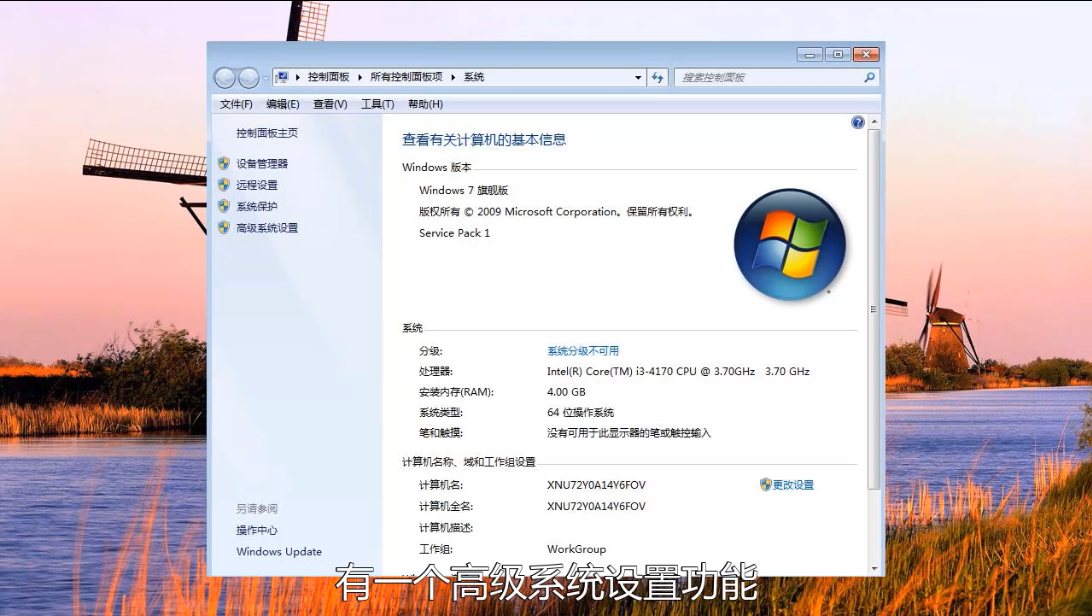Viewport: 1092px width, 616px height.
Task: Click the text 64 位操作系统
Action: [581, 412]
